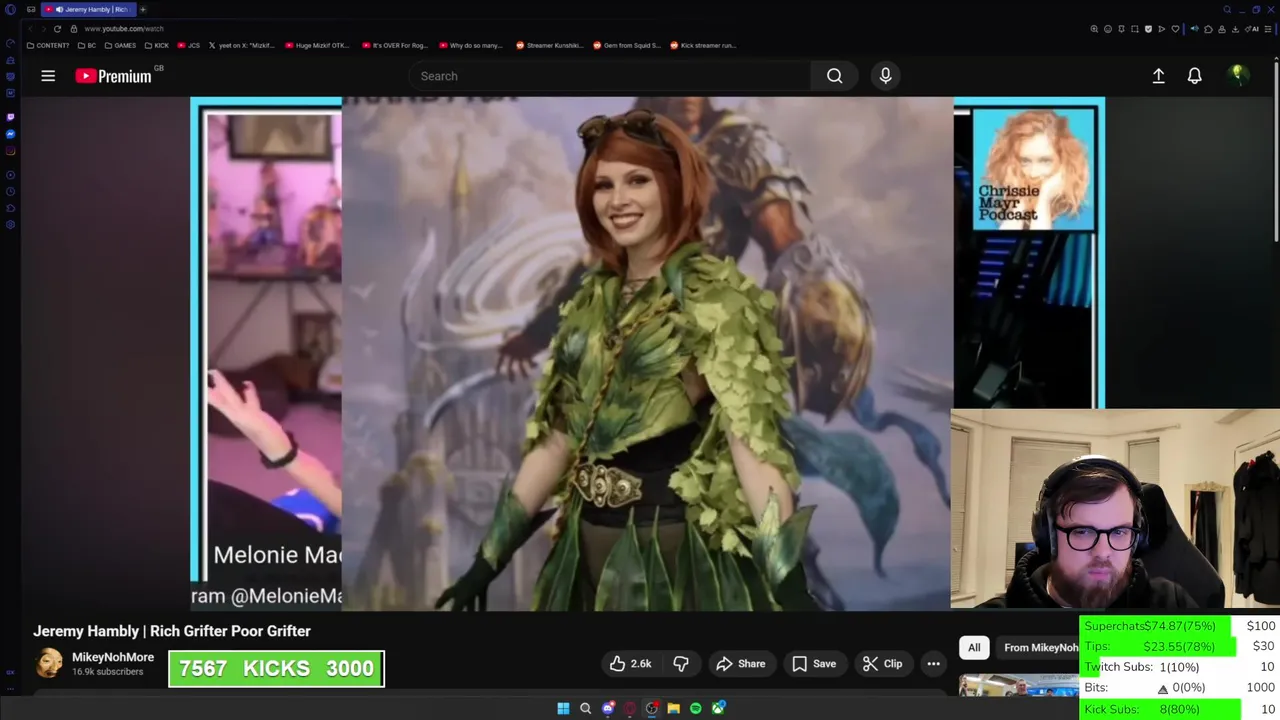Open more actions three-dot menu
The height and width of the screenshot is (720, 1280).
pyautogui.click(x=933, y=664)
